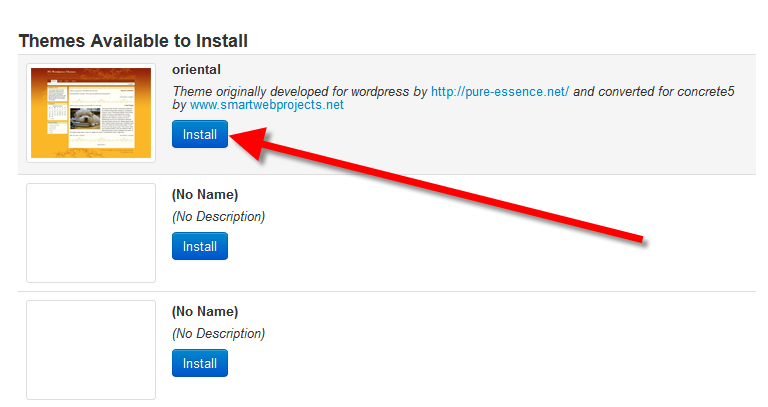
Task: Click the blank thumbnail of the second theme
Action: click(x=91, y=233)
